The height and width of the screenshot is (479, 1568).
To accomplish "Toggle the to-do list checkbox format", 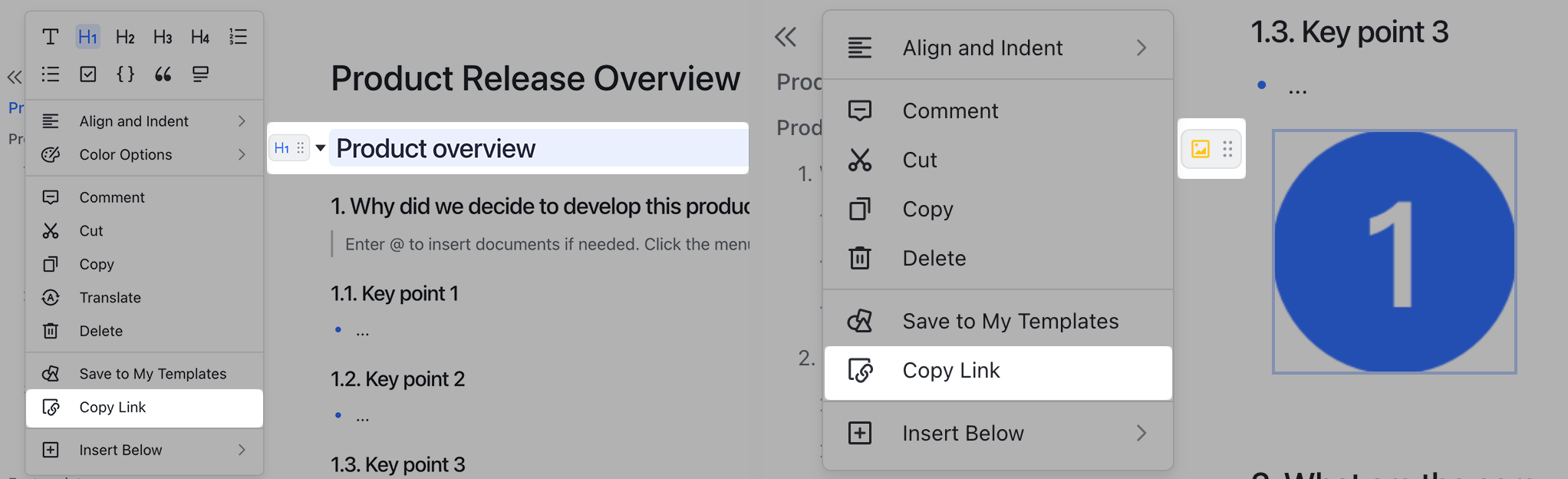I will pos(87,74).
